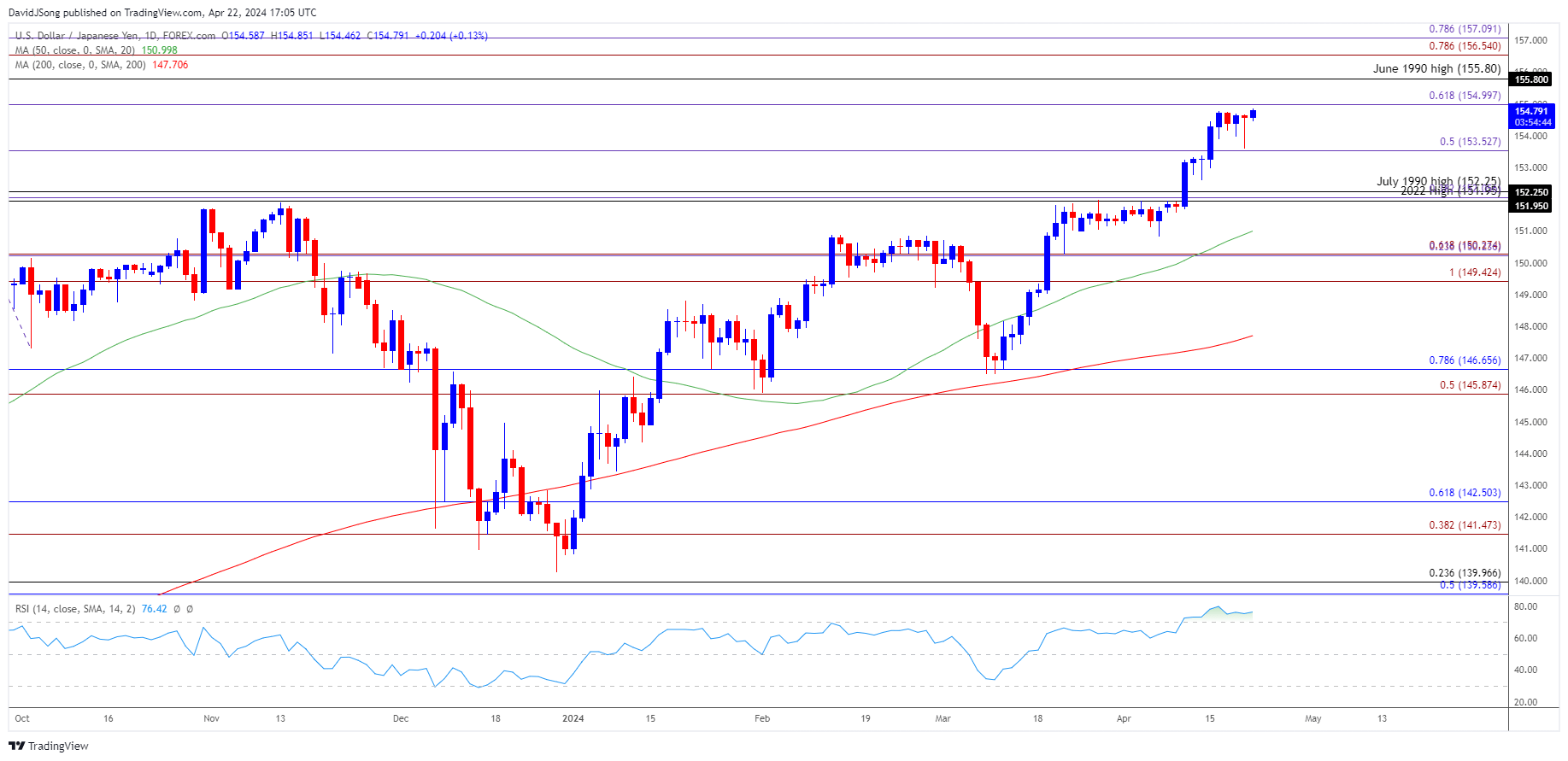Click the 150.000 price axis value
Screen dimensions: 1568x761
click(x=1530, y=263)
